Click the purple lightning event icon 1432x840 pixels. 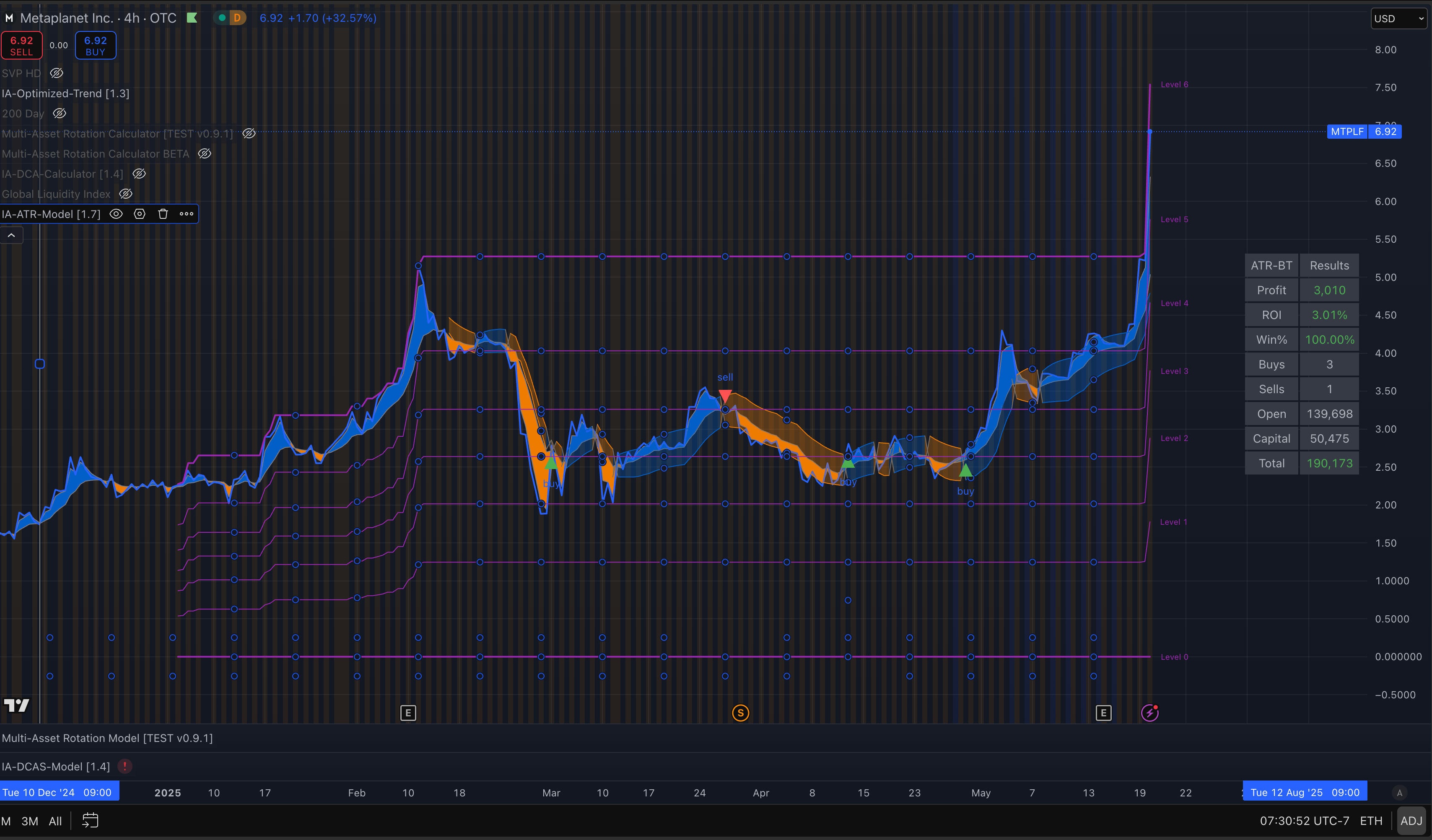(x=1149, y=713)
